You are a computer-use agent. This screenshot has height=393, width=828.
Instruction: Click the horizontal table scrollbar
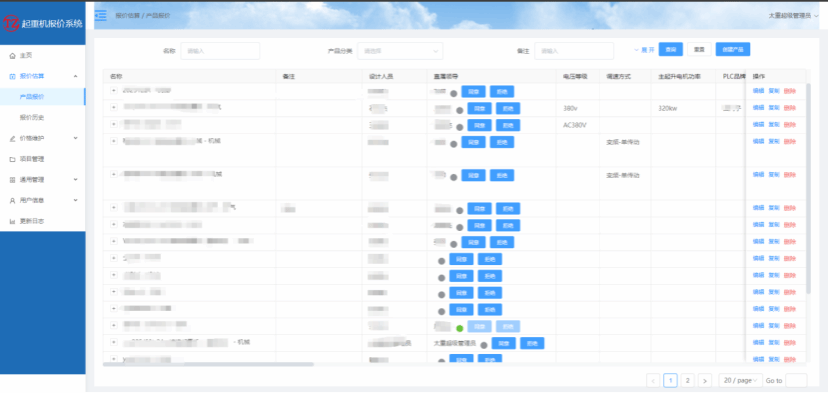(x=209, y=364)
